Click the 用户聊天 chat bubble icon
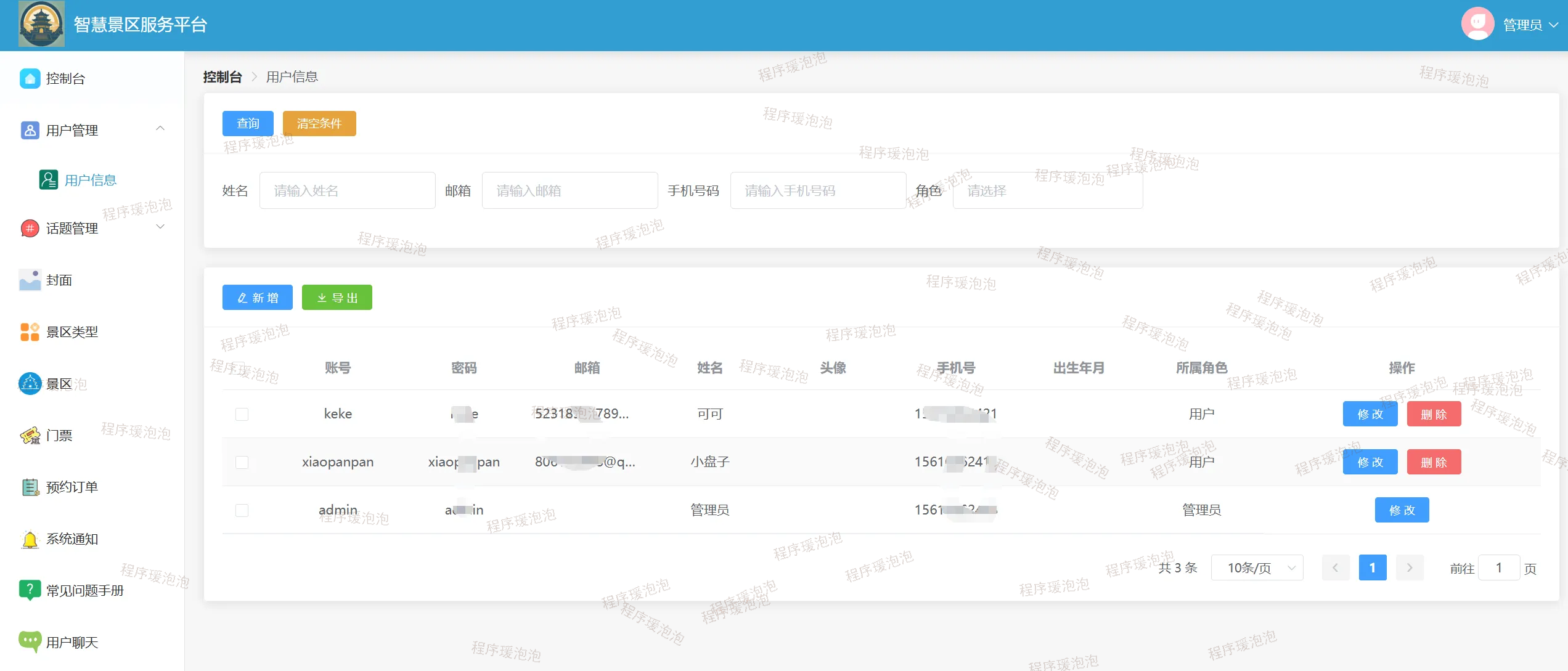The image size is (1568, 671). tap(30, 642)
